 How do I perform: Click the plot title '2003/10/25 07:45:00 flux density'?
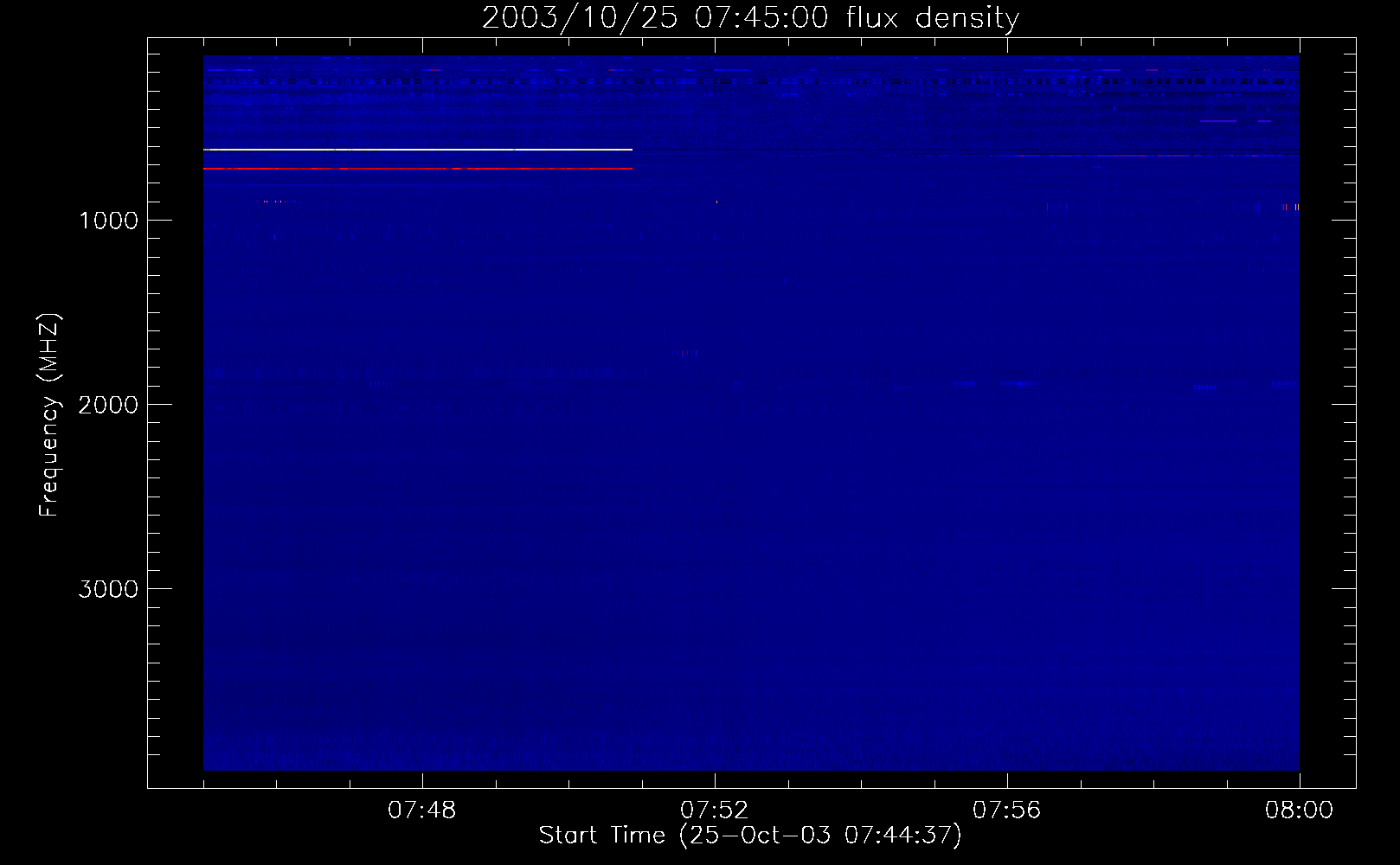click(750, 17)
